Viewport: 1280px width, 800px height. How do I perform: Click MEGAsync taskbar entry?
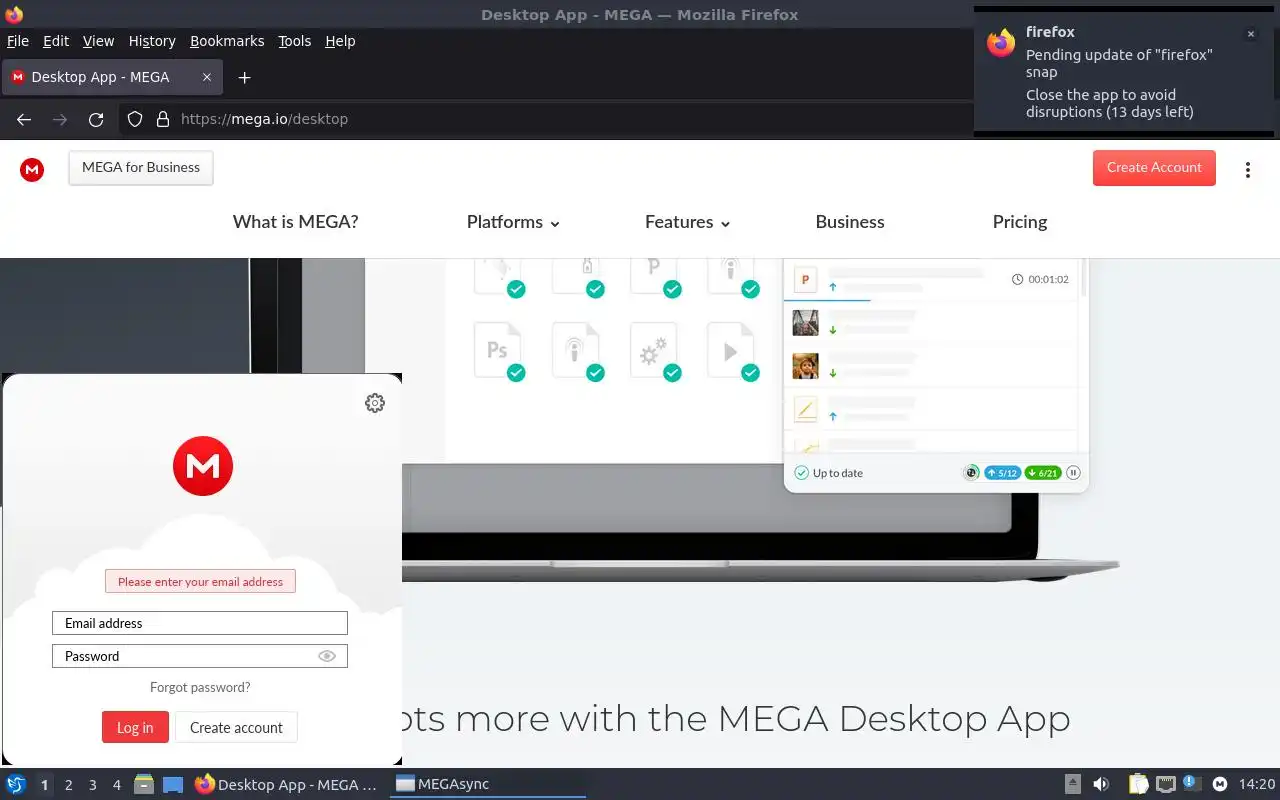(488, 784)
